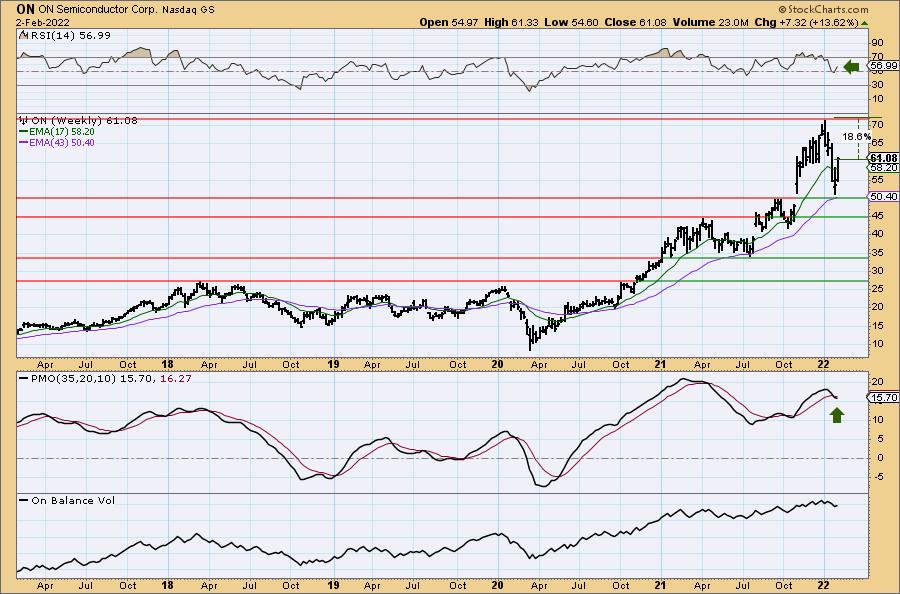
Task: Click the 50.40 EMA price tag
Action: [883, 196]
